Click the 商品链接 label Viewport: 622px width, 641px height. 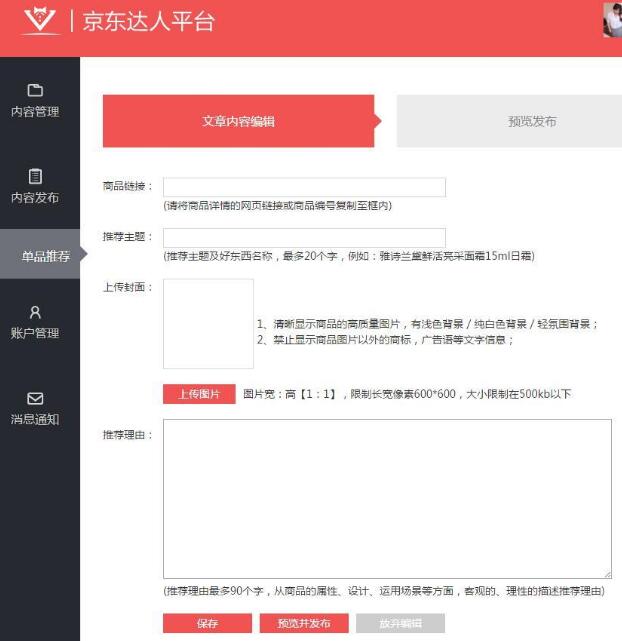coord(128,186)
